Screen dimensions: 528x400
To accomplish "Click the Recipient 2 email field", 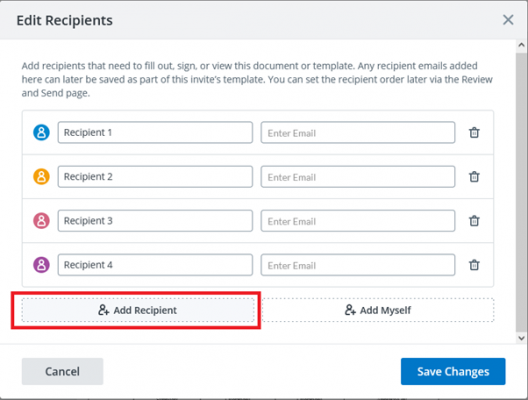I will point(358,176).
